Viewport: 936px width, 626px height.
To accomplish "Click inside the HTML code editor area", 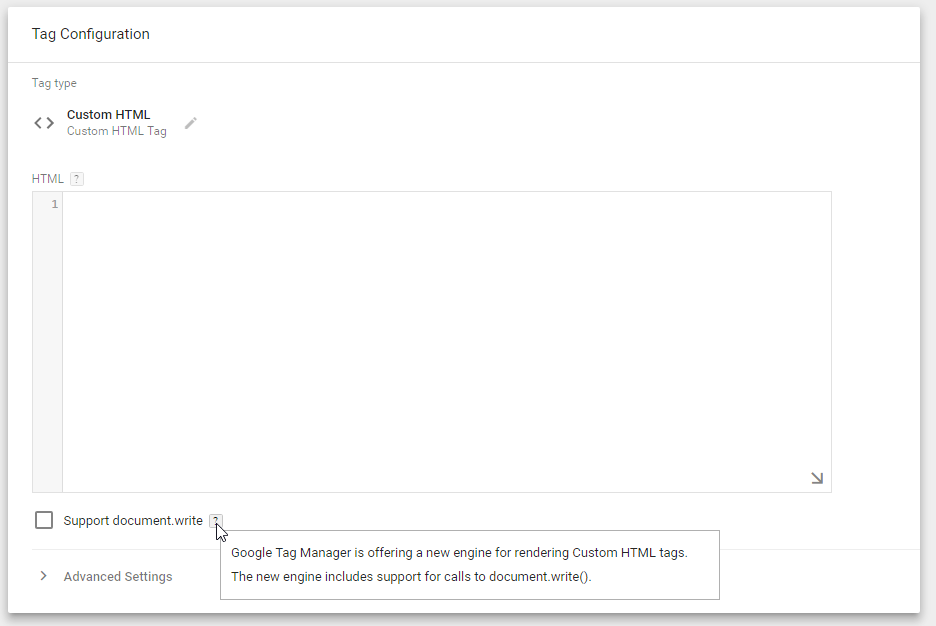I will coord(446,340).
